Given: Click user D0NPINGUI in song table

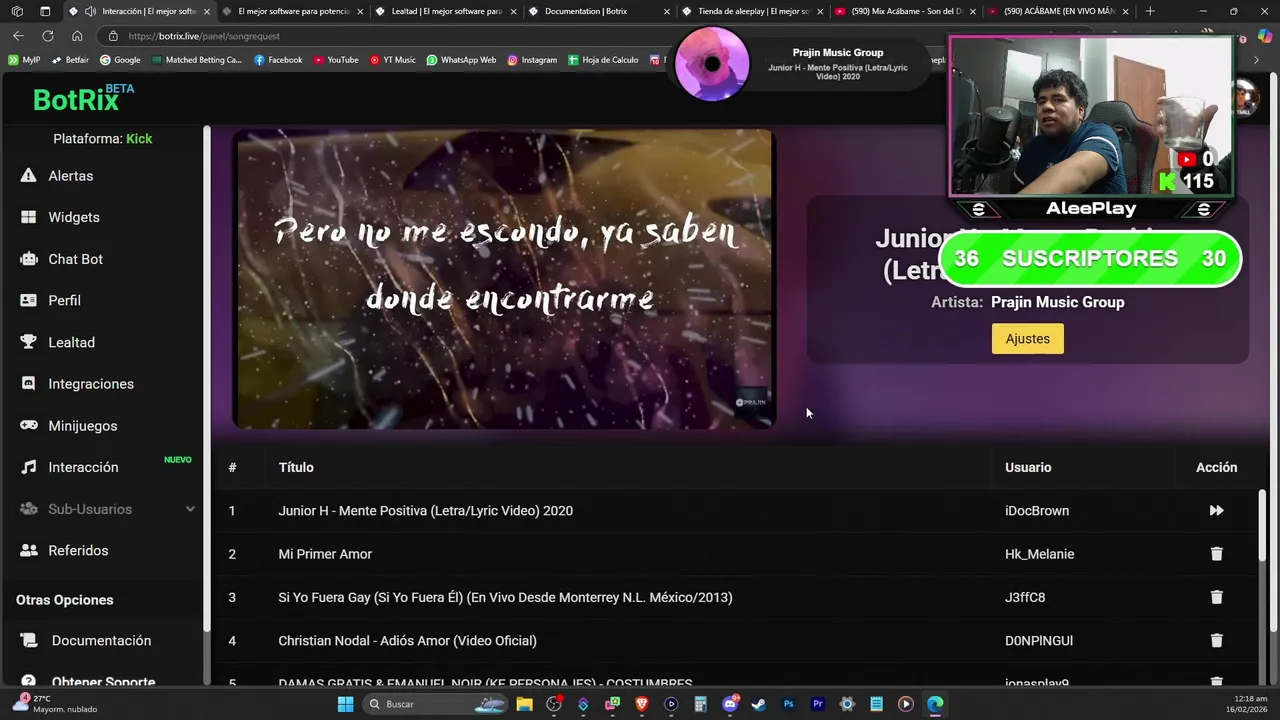Looking at the screenshot, I should pos(1039,641).
